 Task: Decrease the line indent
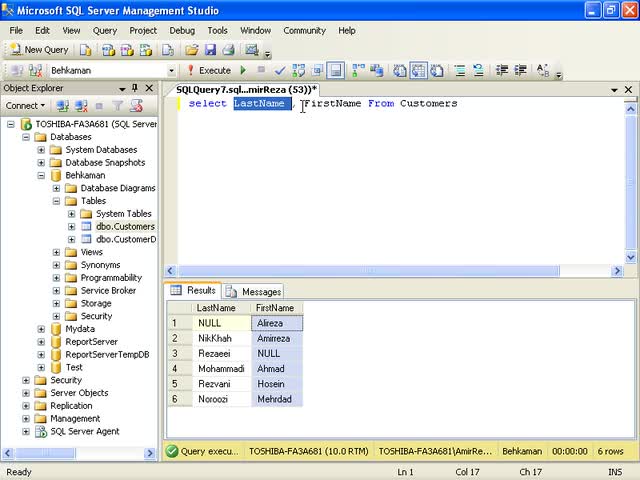tap(502, 71)
